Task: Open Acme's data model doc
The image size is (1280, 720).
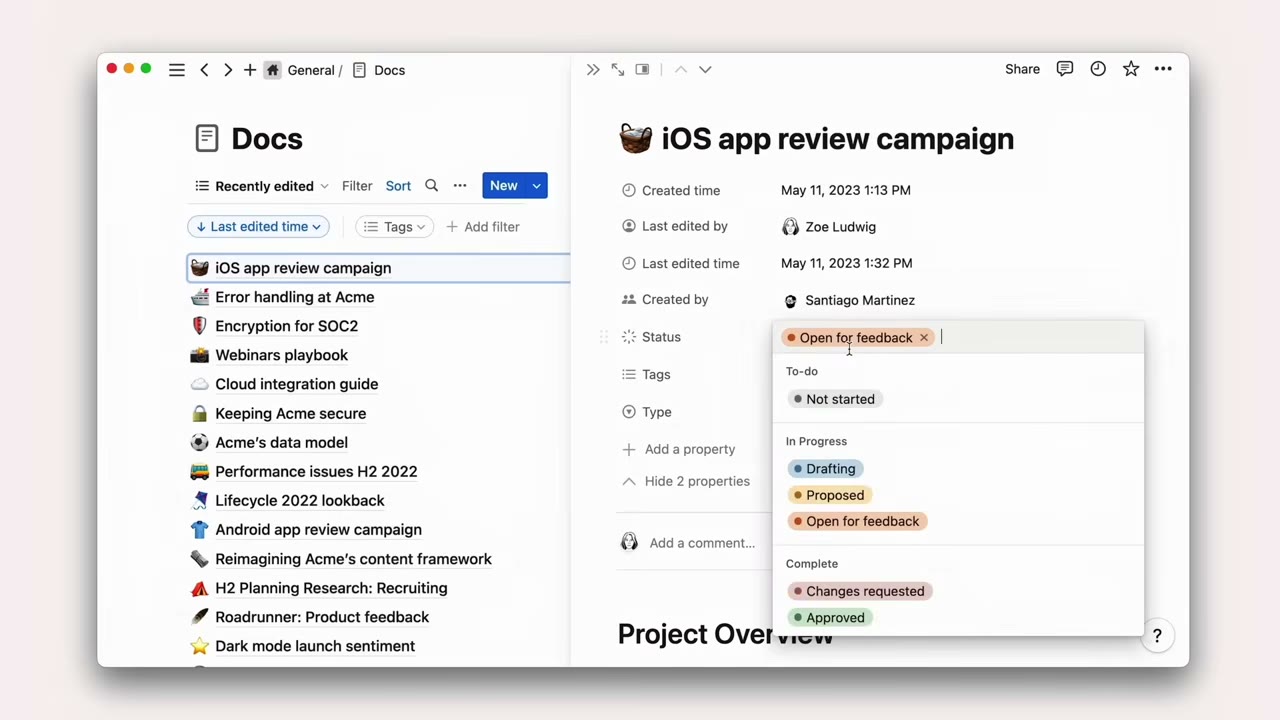Action: click(281, 442)
